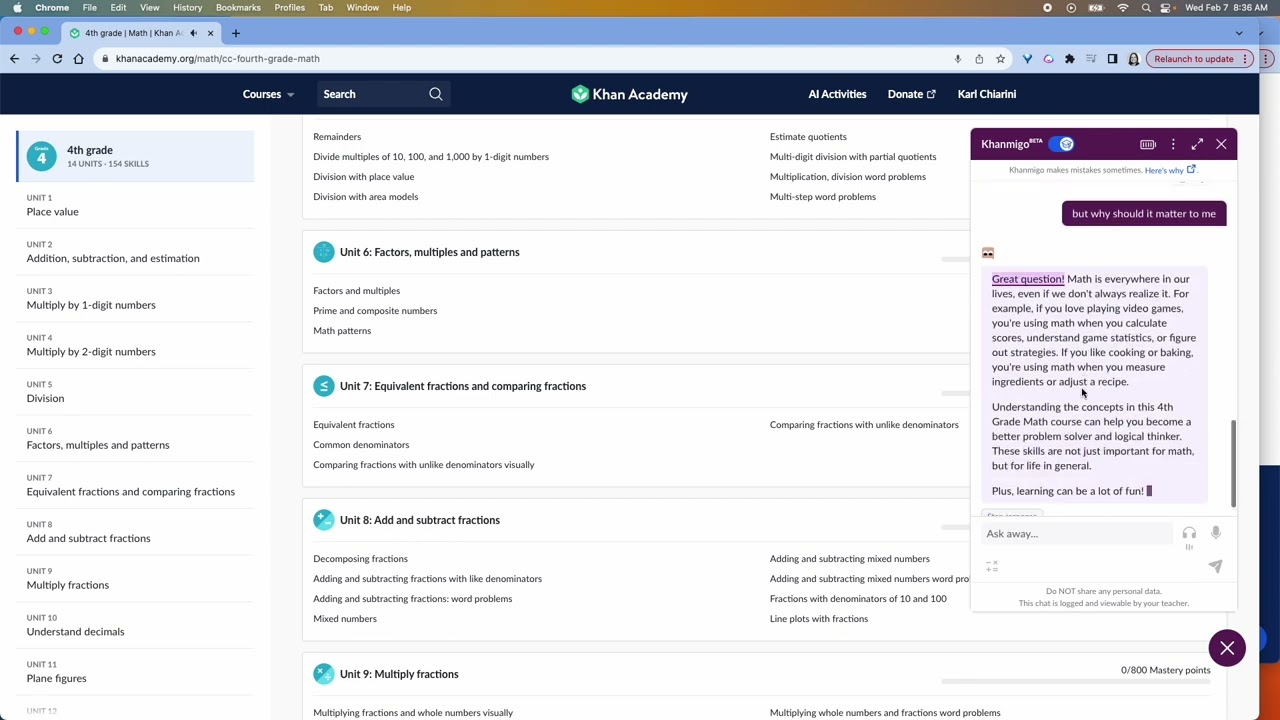Open the Apple menu
The image size is (1280, 720).
pyautogui.click(x=17, y=8)
